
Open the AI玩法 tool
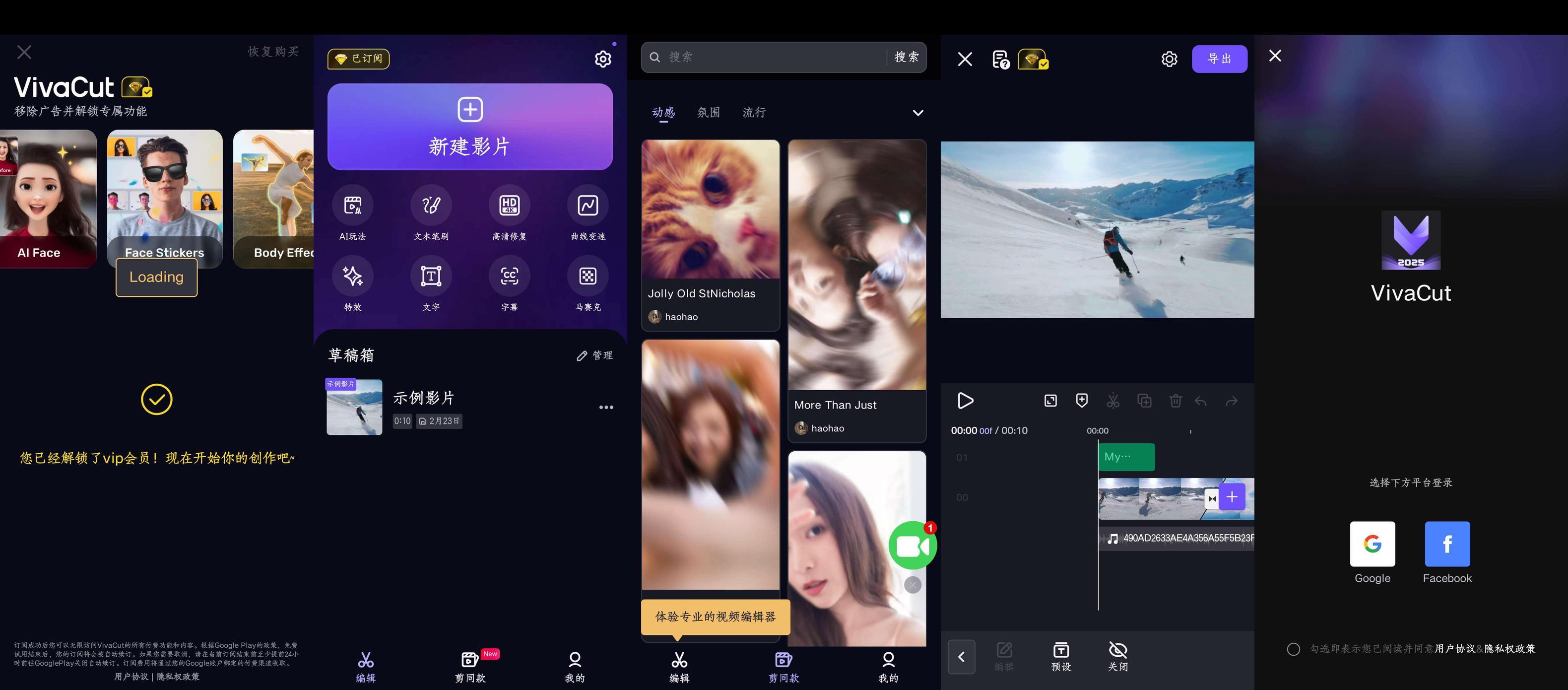point(352,206)
